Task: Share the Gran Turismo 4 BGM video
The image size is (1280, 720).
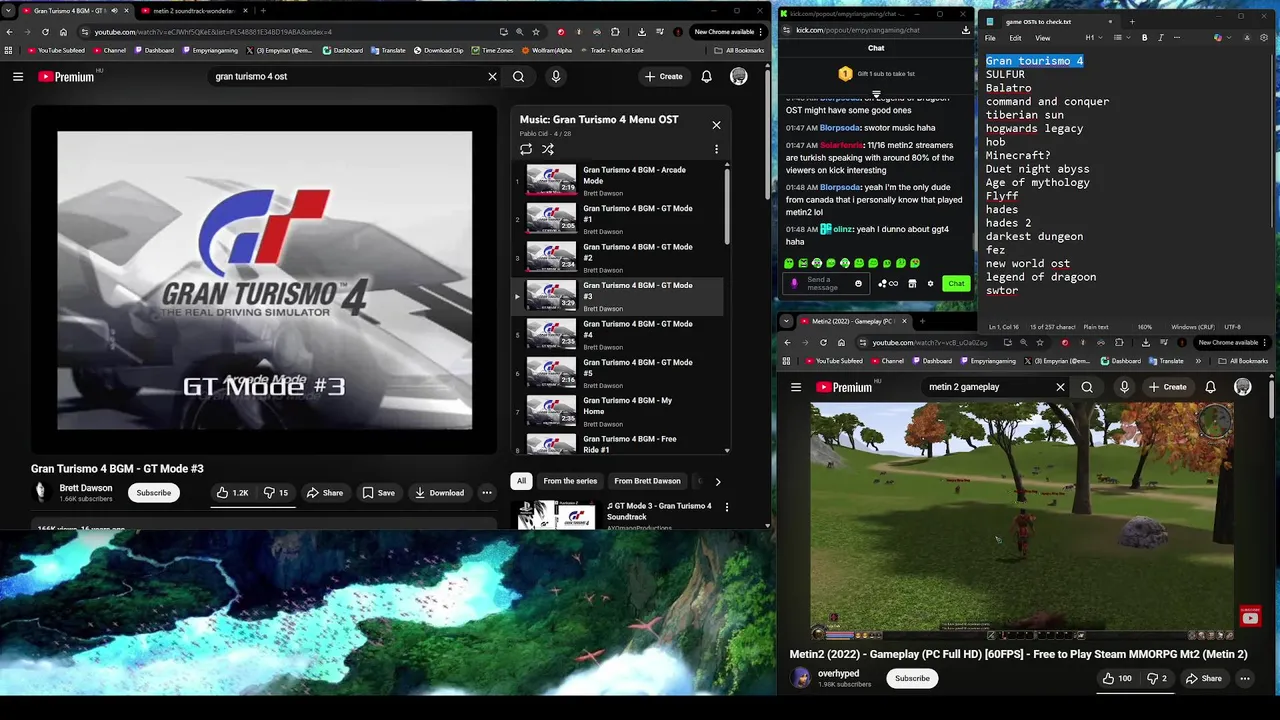Action: (325, 493)
